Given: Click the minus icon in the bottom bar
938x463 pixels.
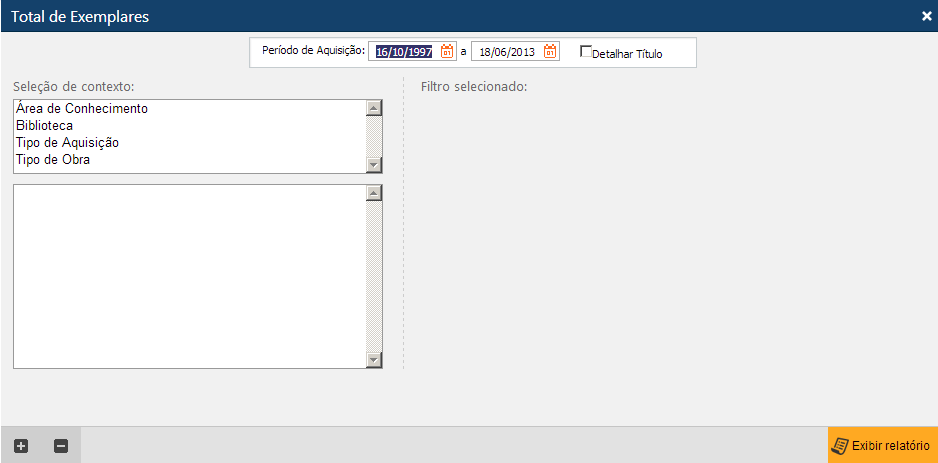Looking at the screenshot, I should coord(60,446).
